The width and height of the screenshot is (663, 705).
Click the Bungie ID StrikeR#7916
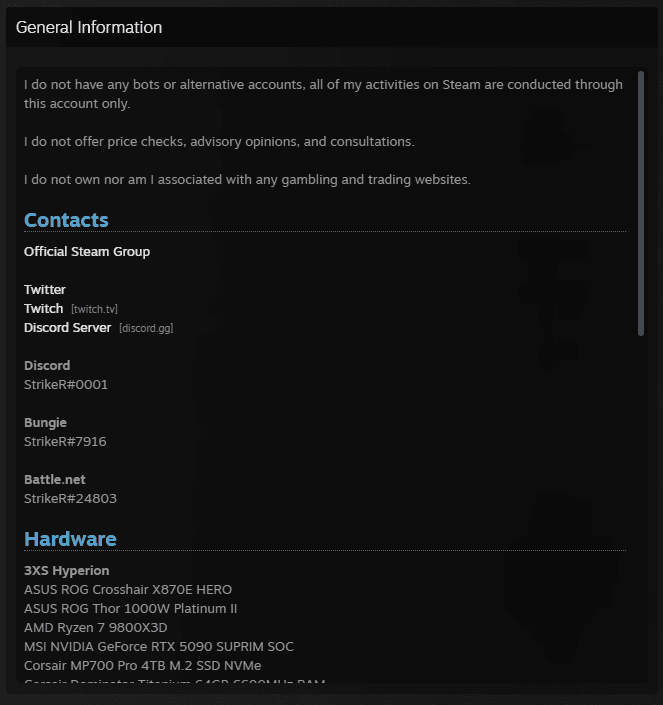(x=65, y=442)
